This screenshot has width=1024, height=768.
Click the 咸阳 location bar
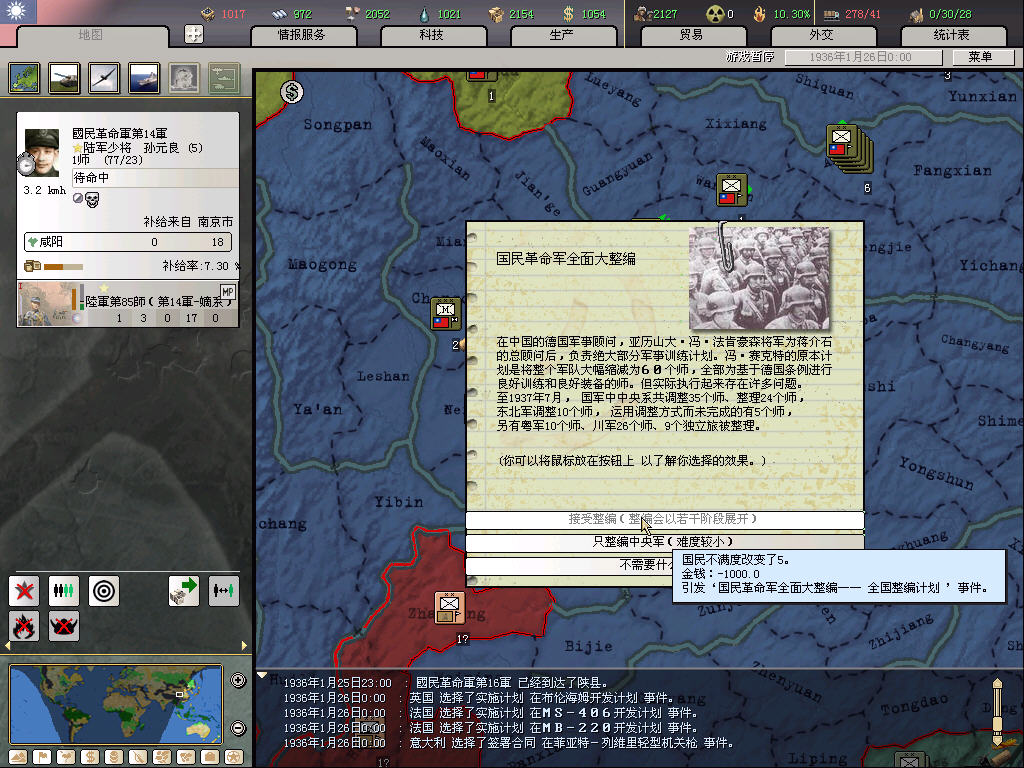point(127,242)
